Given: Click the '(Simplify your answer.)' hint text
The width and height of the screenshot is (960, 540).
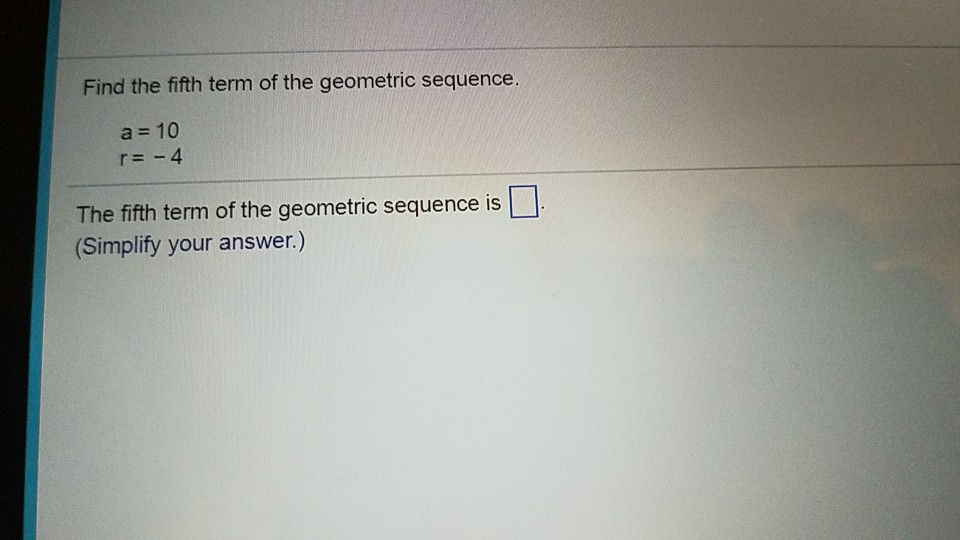Looking at the screenshot, I should coord(190,244).
